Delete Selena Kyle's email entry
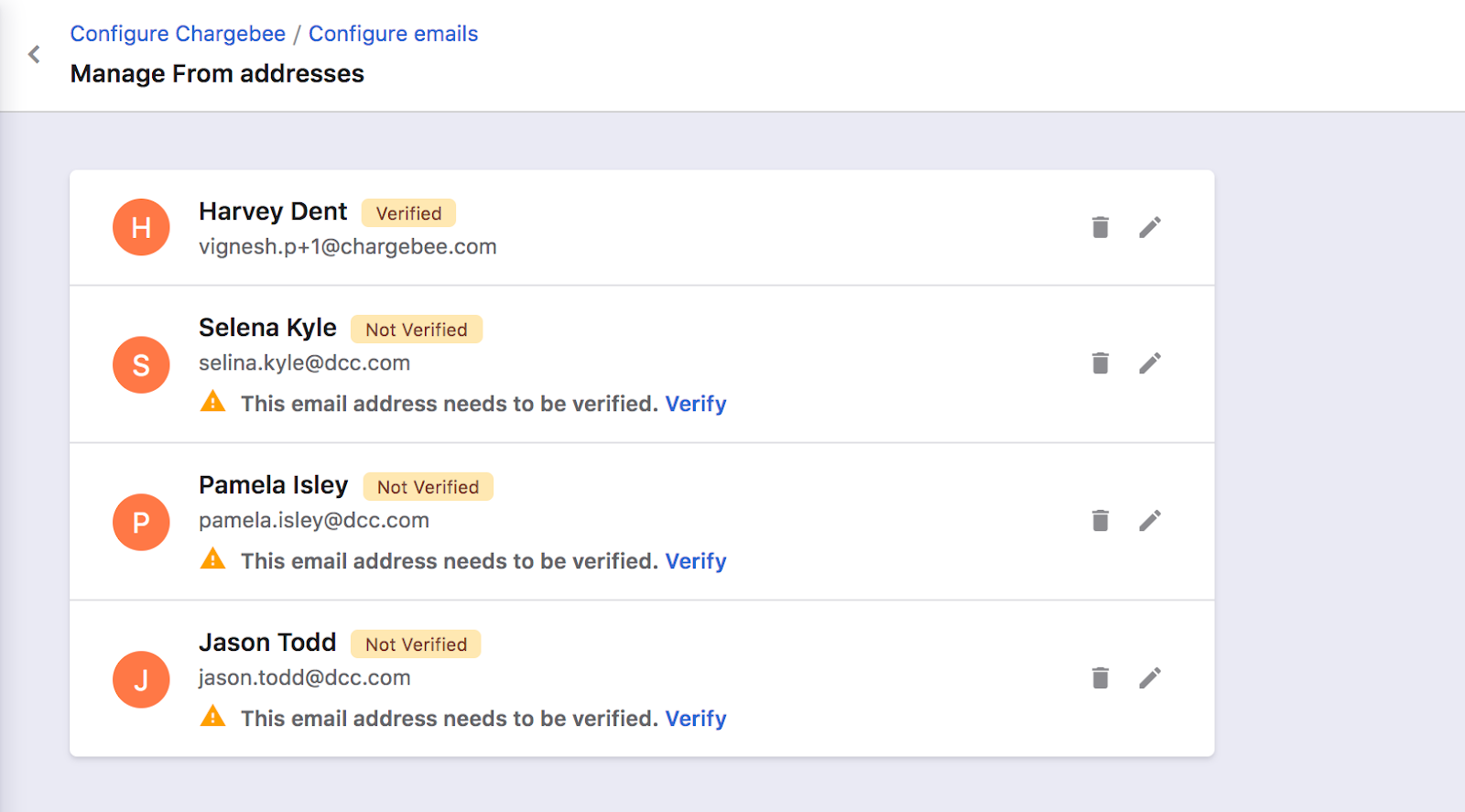This screenshot has width=1465, height=812. coord(1100,363)
